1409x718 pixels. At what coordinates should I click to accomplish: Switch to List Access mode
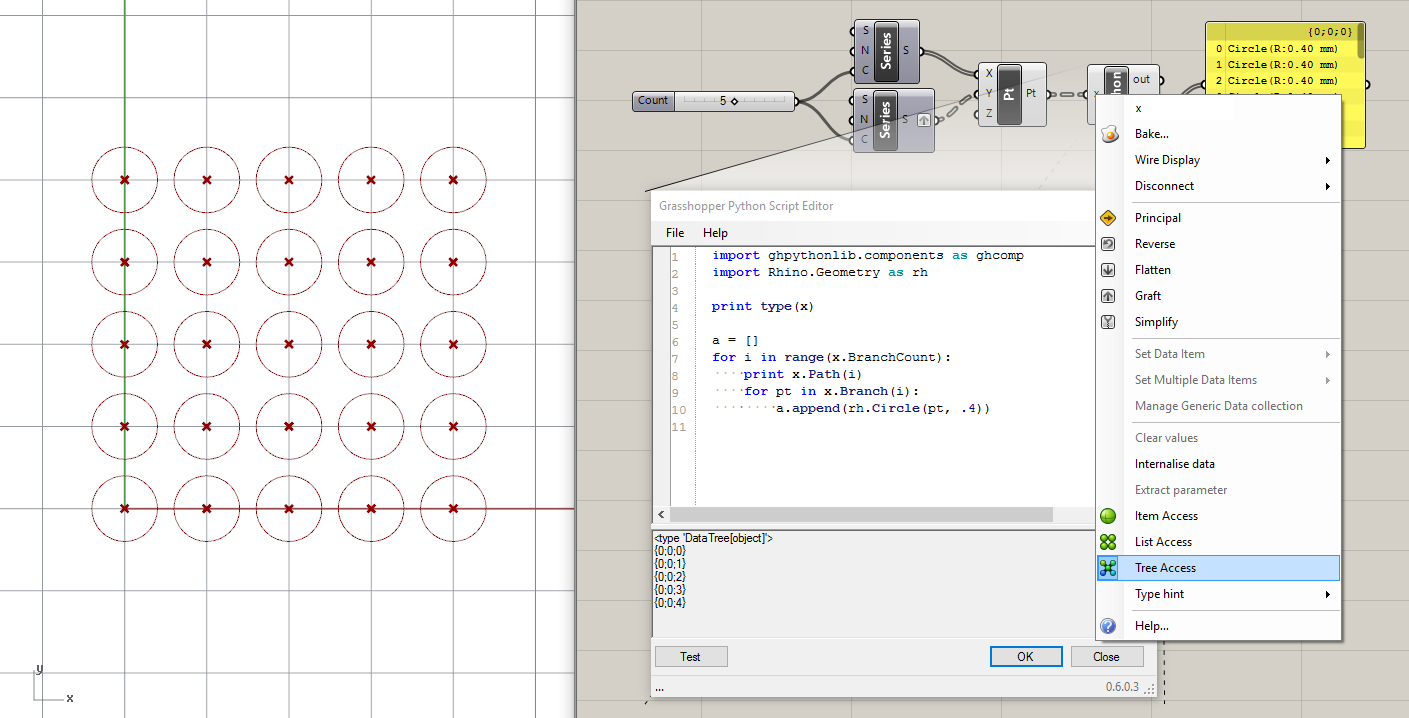point(1163,542)
